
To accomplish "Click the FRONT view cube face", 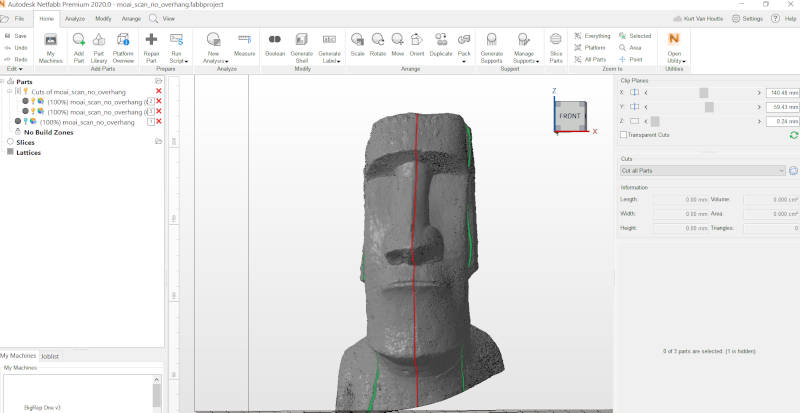I will tap(570, 116).
